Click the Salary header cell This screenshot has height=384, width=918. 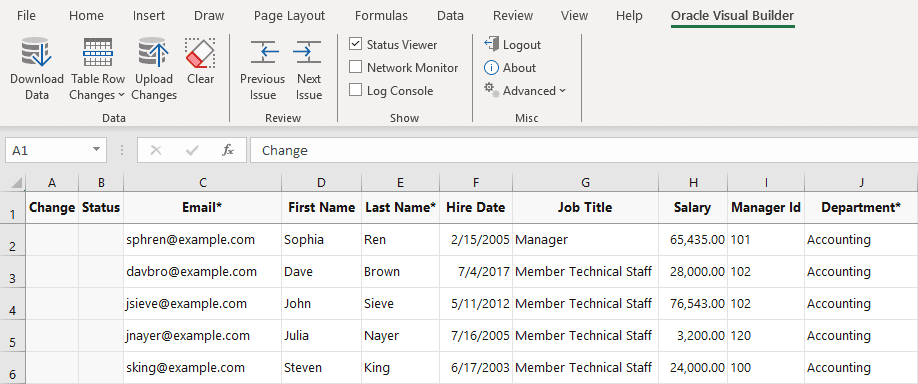coord(693,207)
